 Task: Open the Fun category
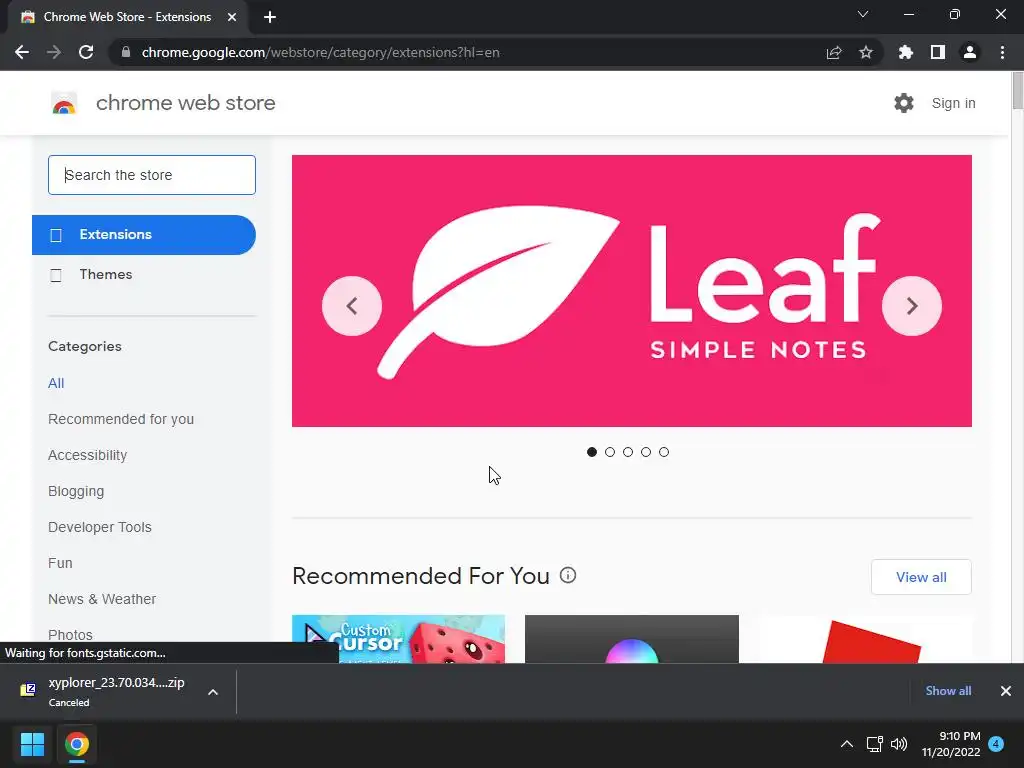point(60,563)
